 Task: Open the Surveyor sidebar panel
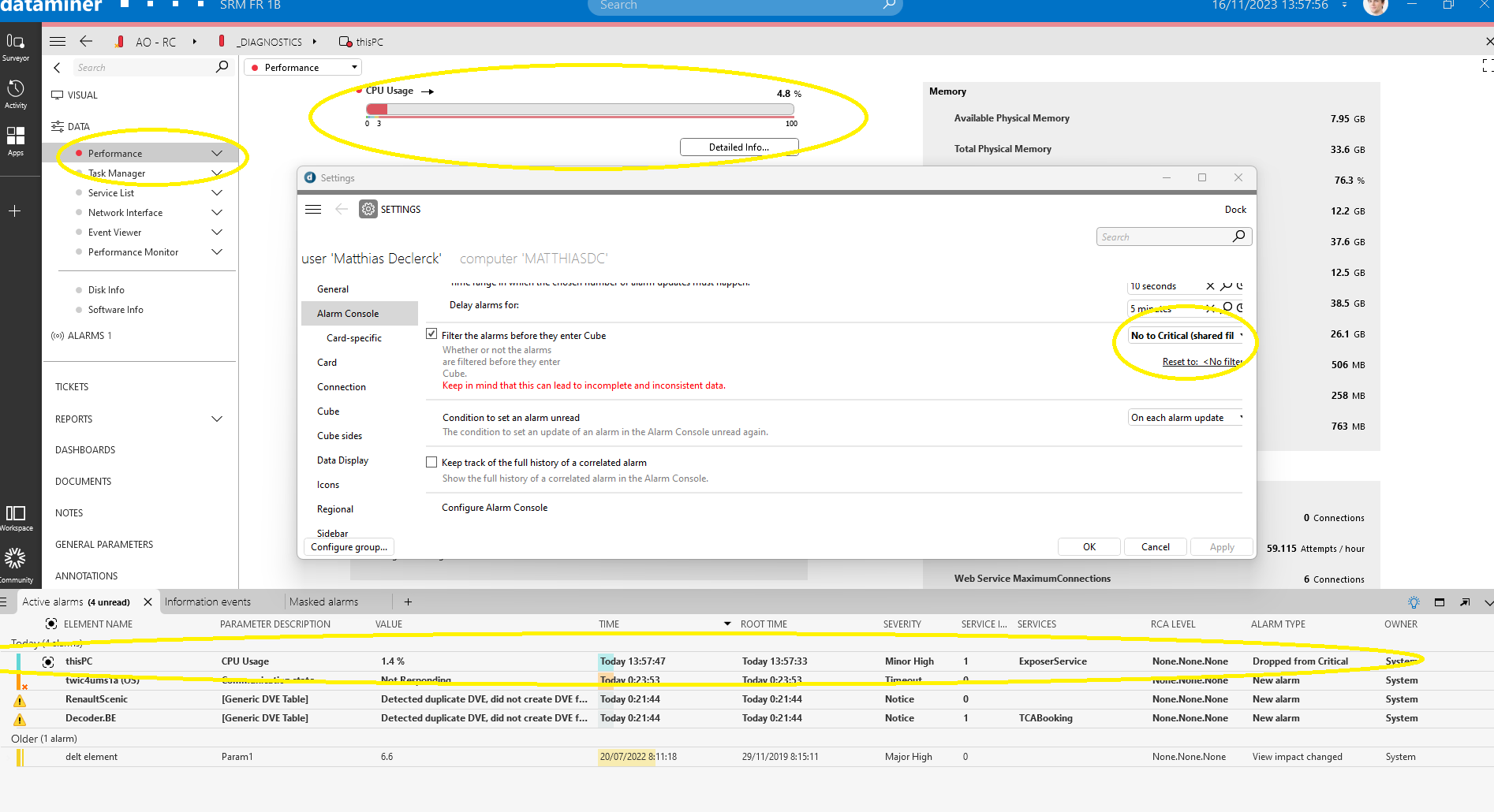(16, 47)
